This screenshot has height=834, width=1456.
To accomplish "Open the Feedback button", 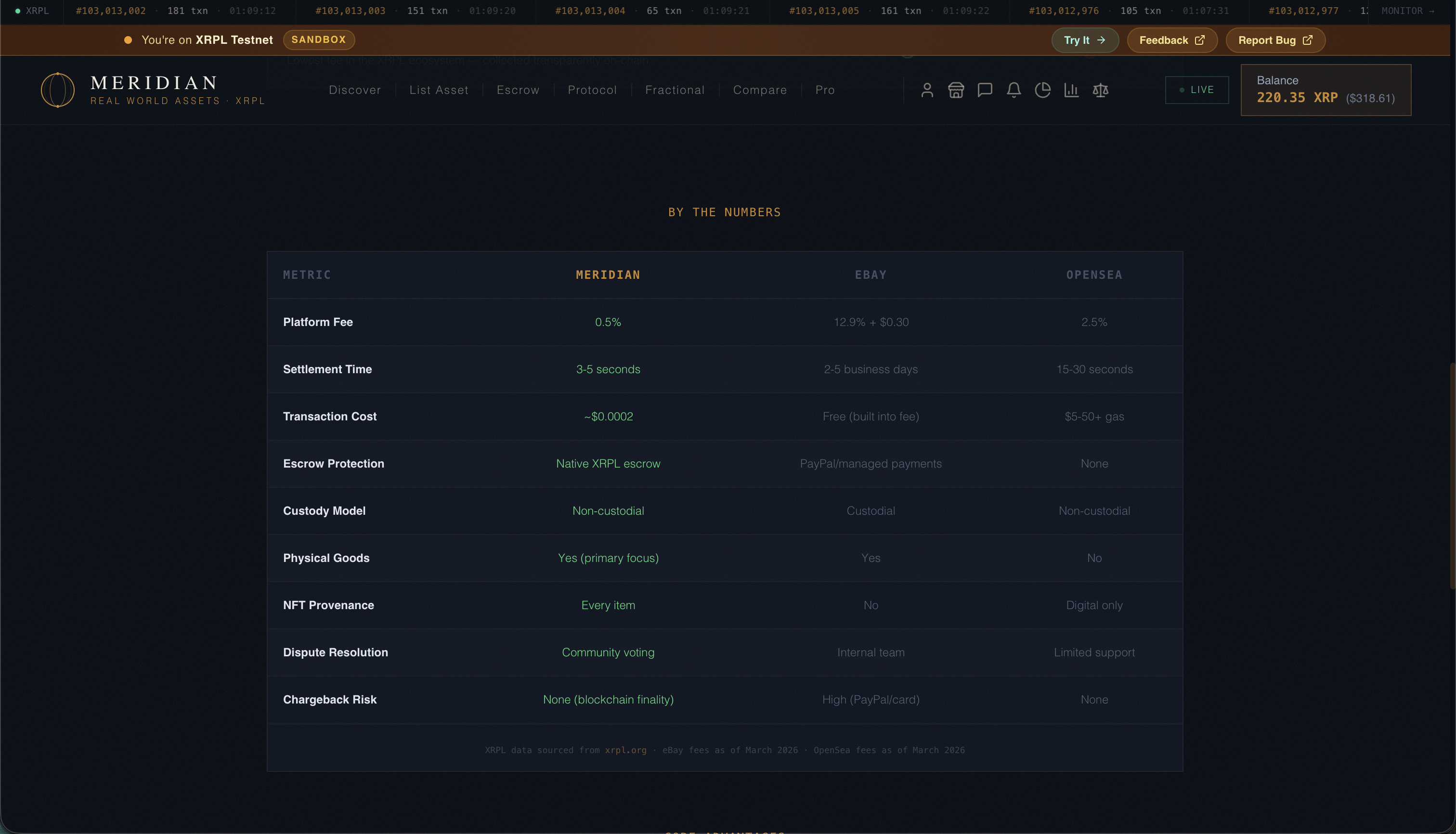I will [x=1172, y=40].
